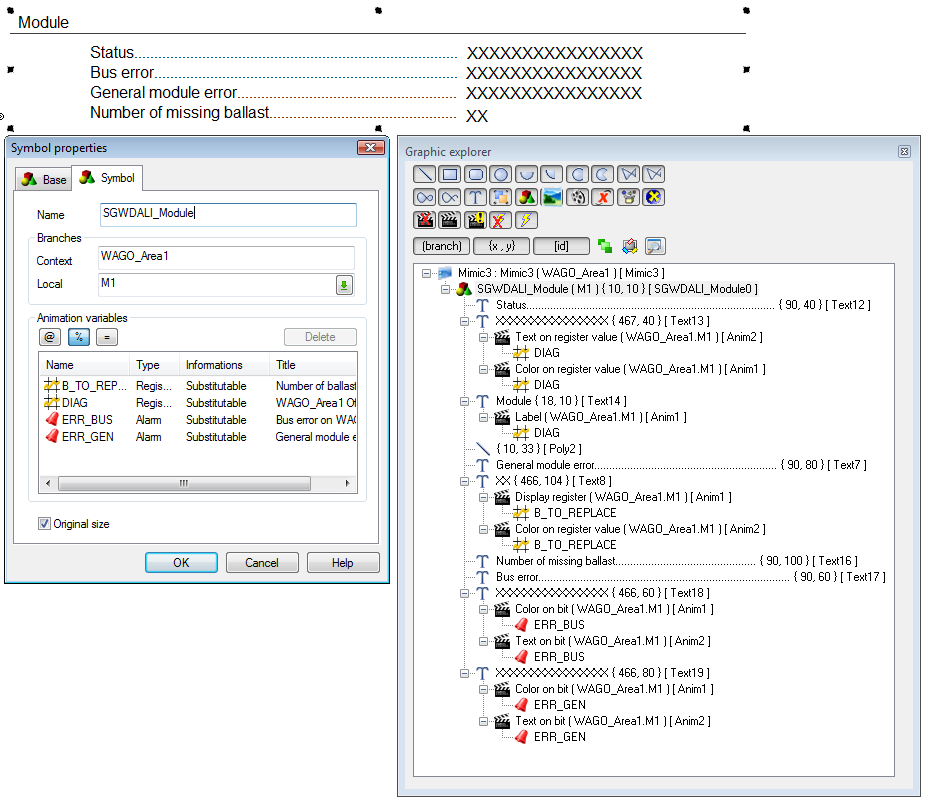
Task: Switch to the Base tab
Action: (45, 180)
